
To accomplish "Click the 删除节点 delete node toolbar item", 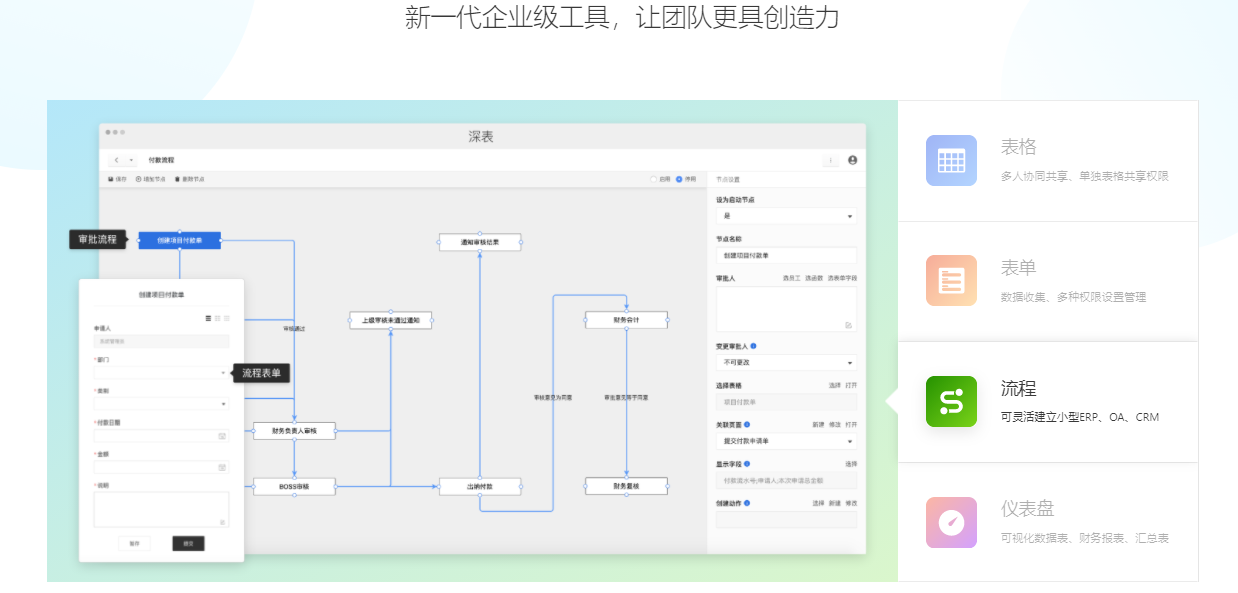I will (190, 179).
